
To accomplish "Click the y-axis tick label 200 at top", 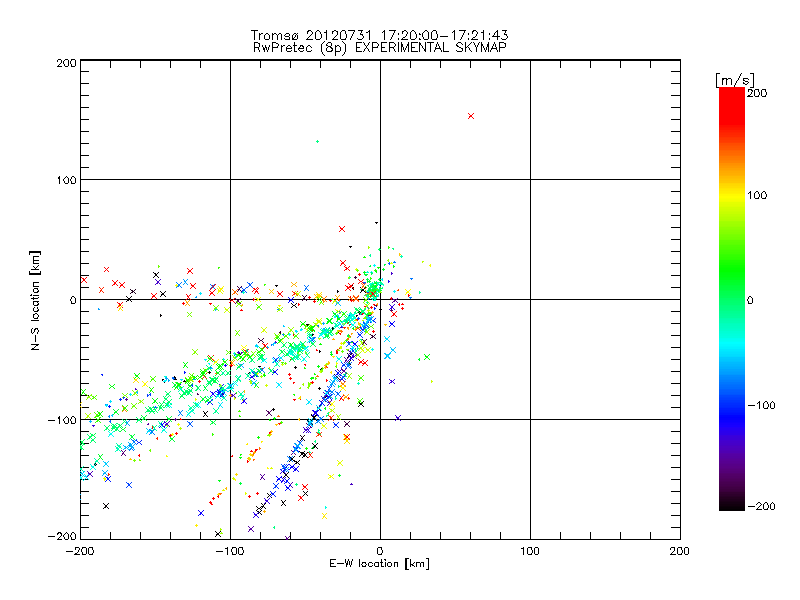I will [x=65, y=62].
